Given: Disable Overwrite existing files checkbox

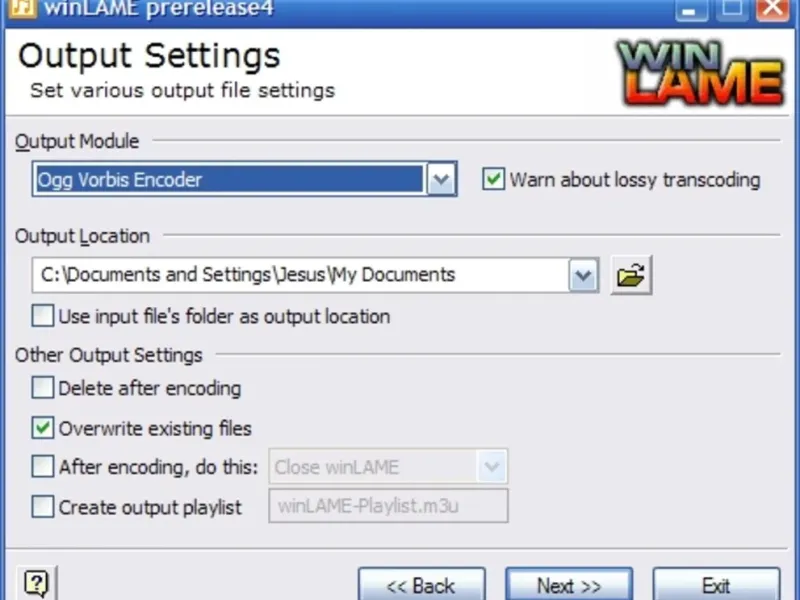Looking at the screenshot, I should 42,428.
